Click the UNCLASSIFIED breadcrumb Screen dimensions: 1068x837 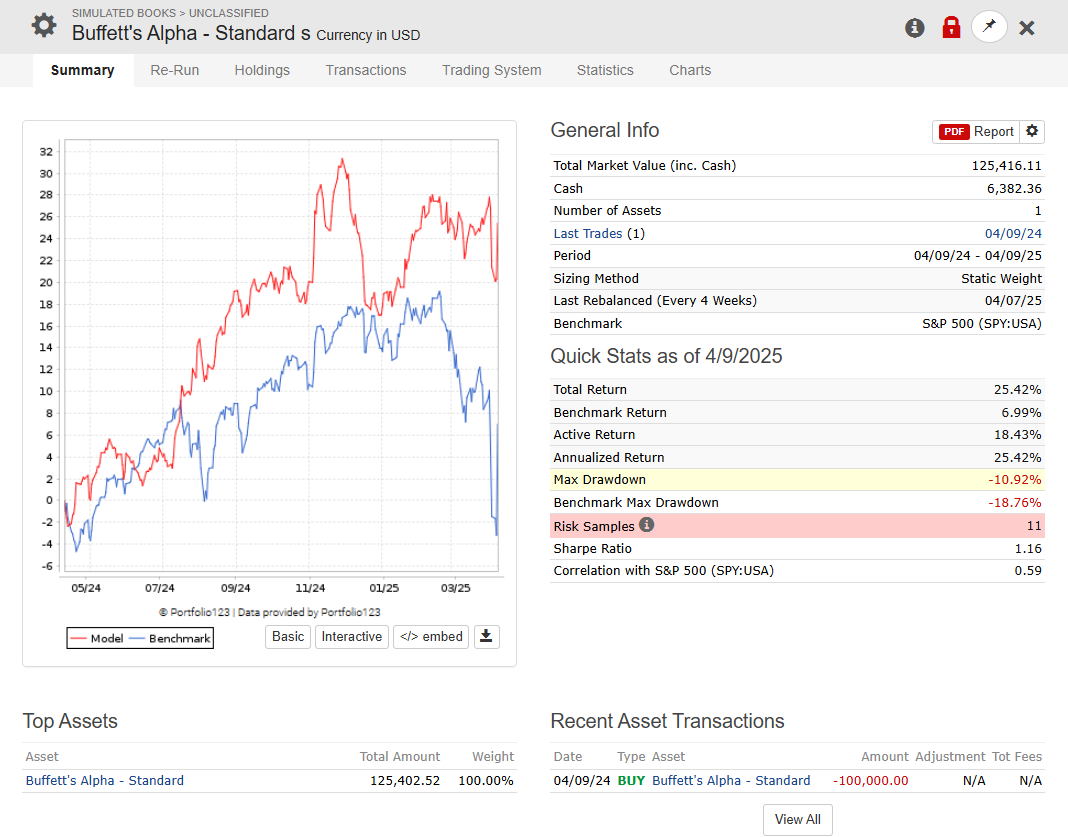(228, 13)
